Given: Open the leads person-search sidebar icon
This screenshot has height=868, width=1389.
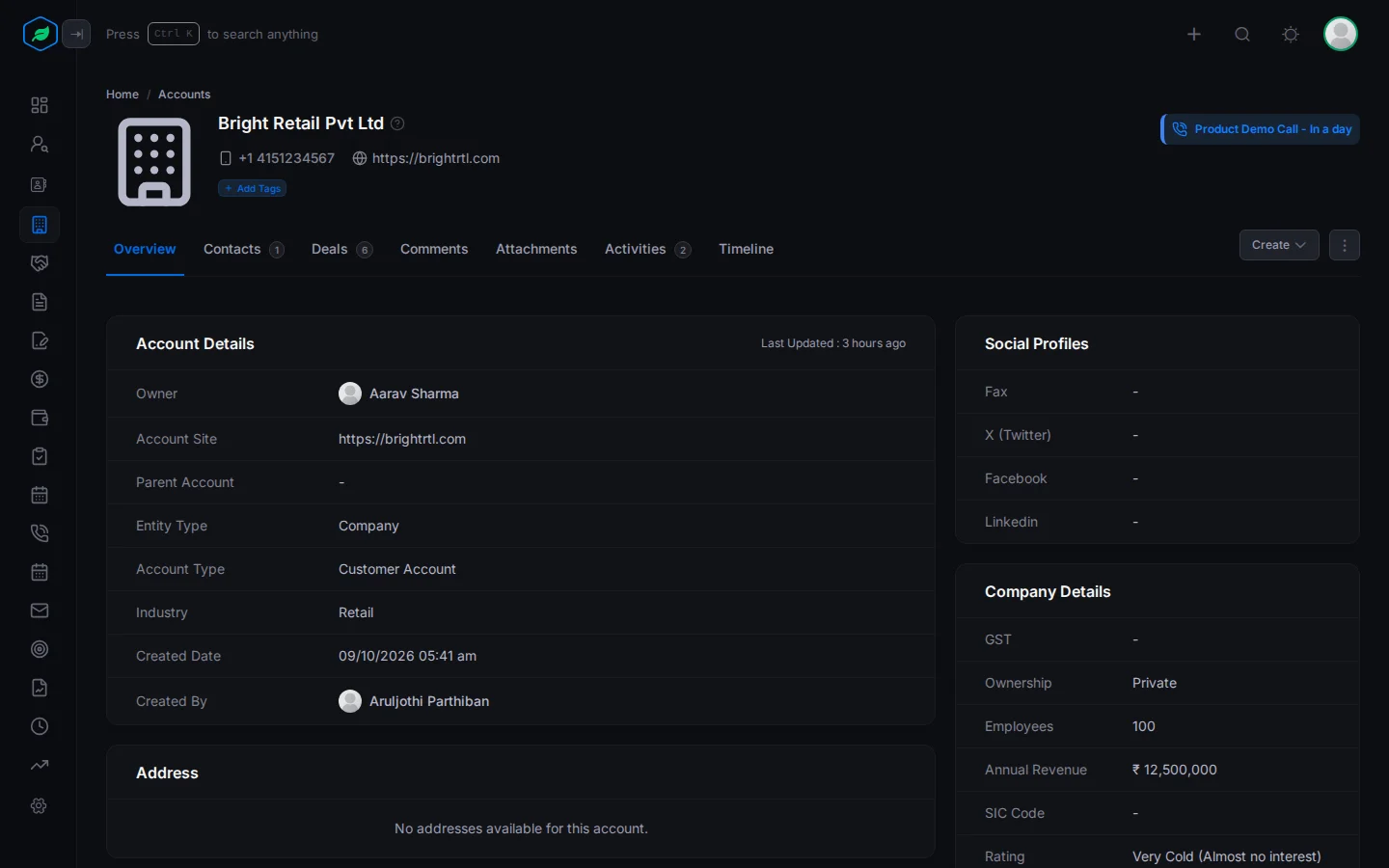Looking at the screenshot, I should click(40, 144).
